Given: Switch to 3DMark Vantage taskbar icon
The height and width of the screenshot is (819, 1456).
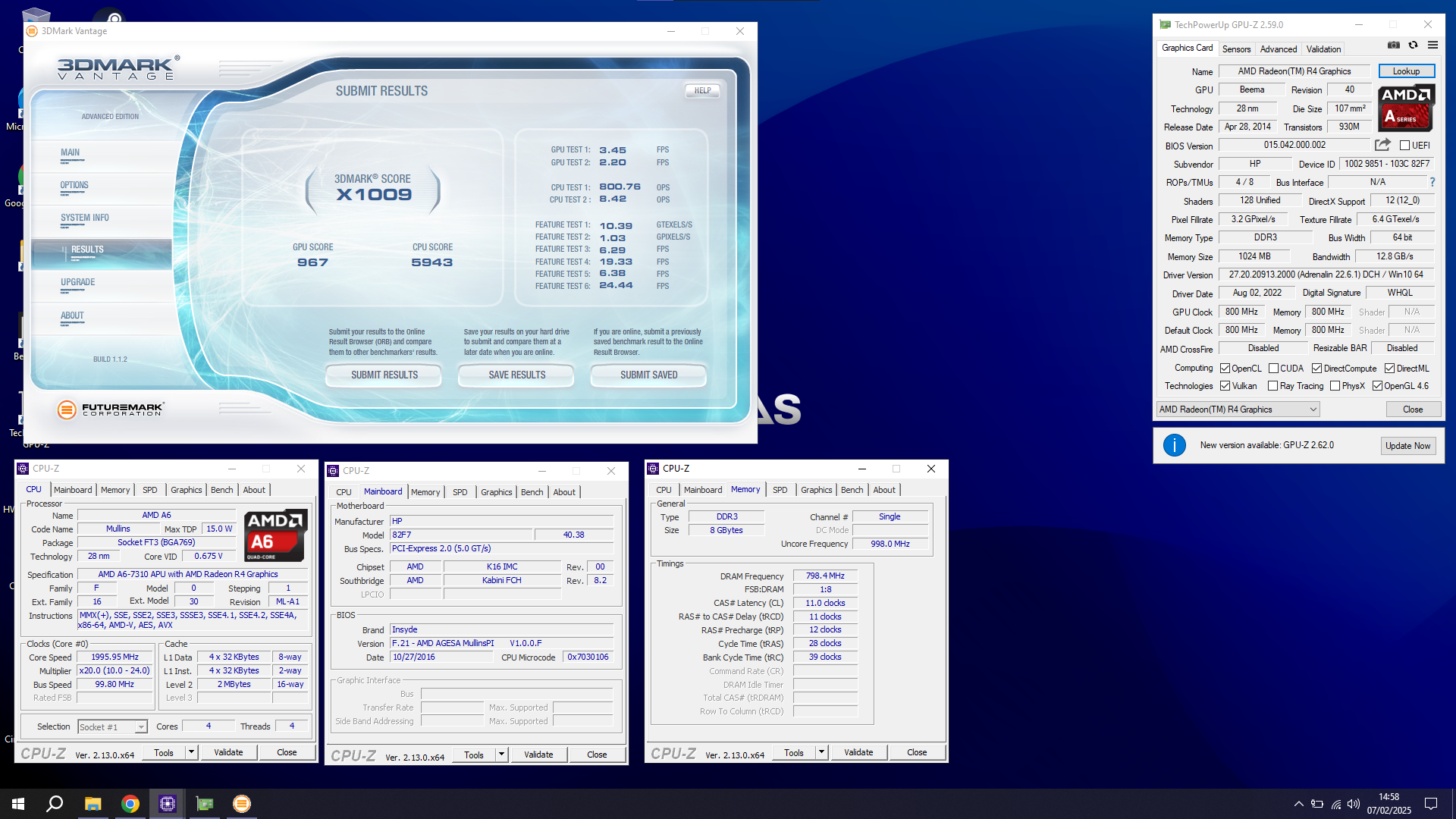Looking at the screenshot, I should [x=242, y=804].
